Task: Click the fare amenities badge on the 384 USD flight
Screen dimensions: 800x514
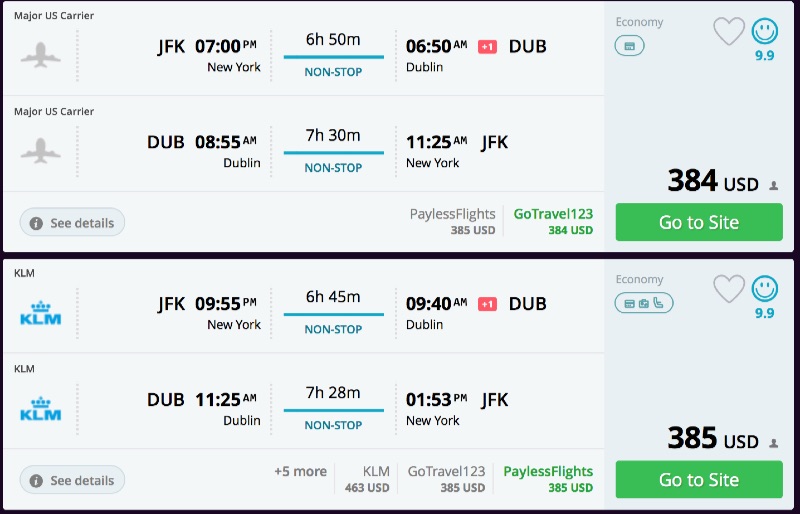Action: click(630, 46)
